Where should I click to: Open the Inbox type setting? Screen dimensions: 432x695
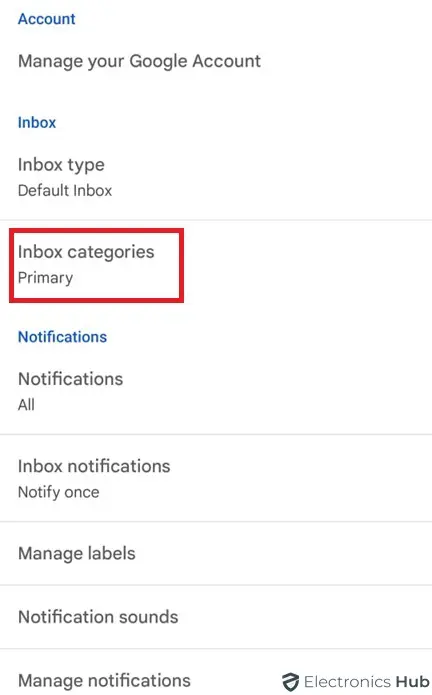tap(216, 176)
